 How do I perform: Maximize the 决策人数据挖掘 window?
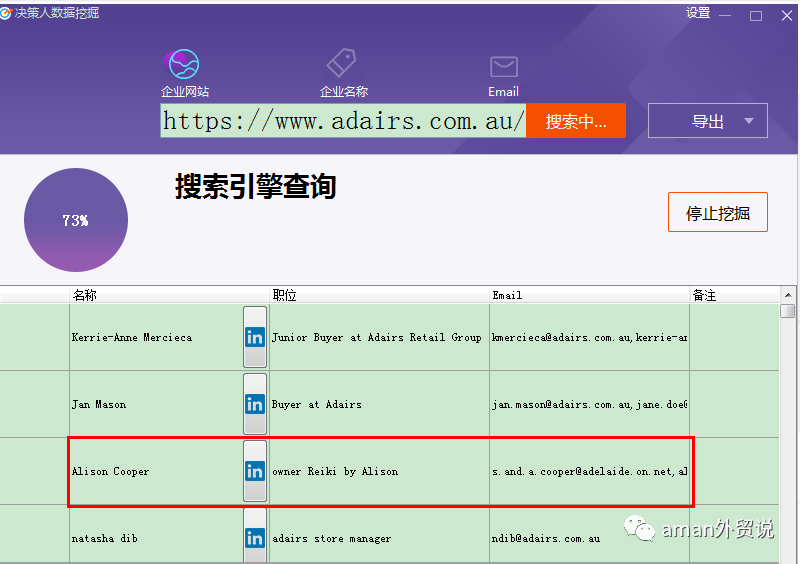pyautogui.click(x=756, y=16)
